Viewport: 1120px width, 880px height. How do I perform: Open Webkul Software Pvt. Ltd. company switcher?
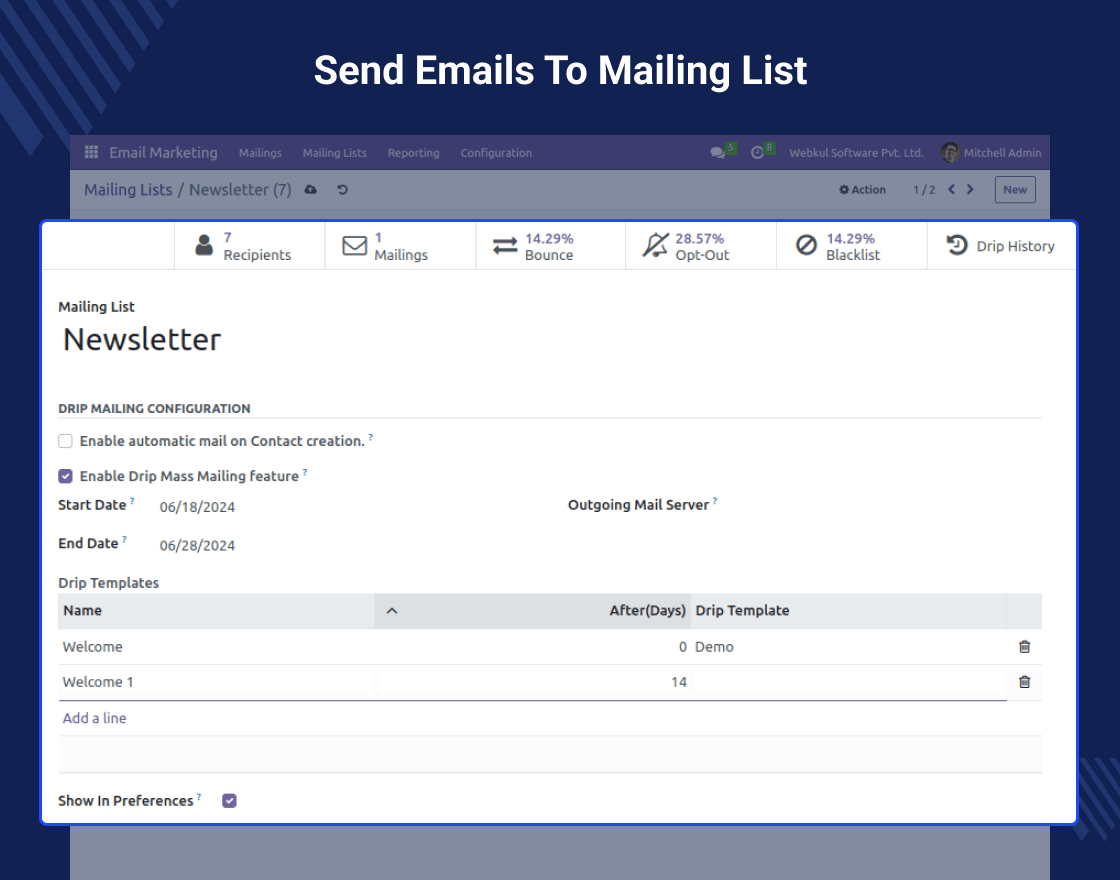click(856, 153)
